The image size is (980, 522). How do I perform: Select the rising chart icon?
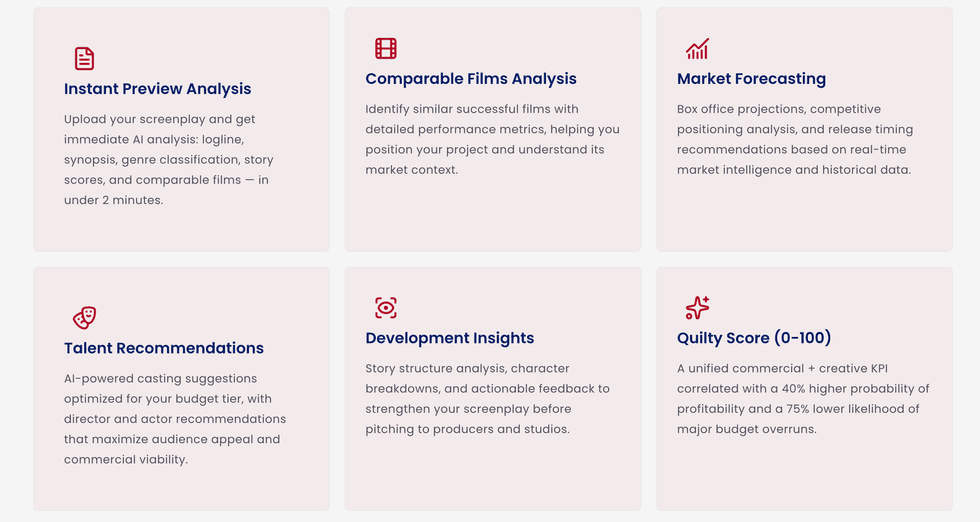697,48
